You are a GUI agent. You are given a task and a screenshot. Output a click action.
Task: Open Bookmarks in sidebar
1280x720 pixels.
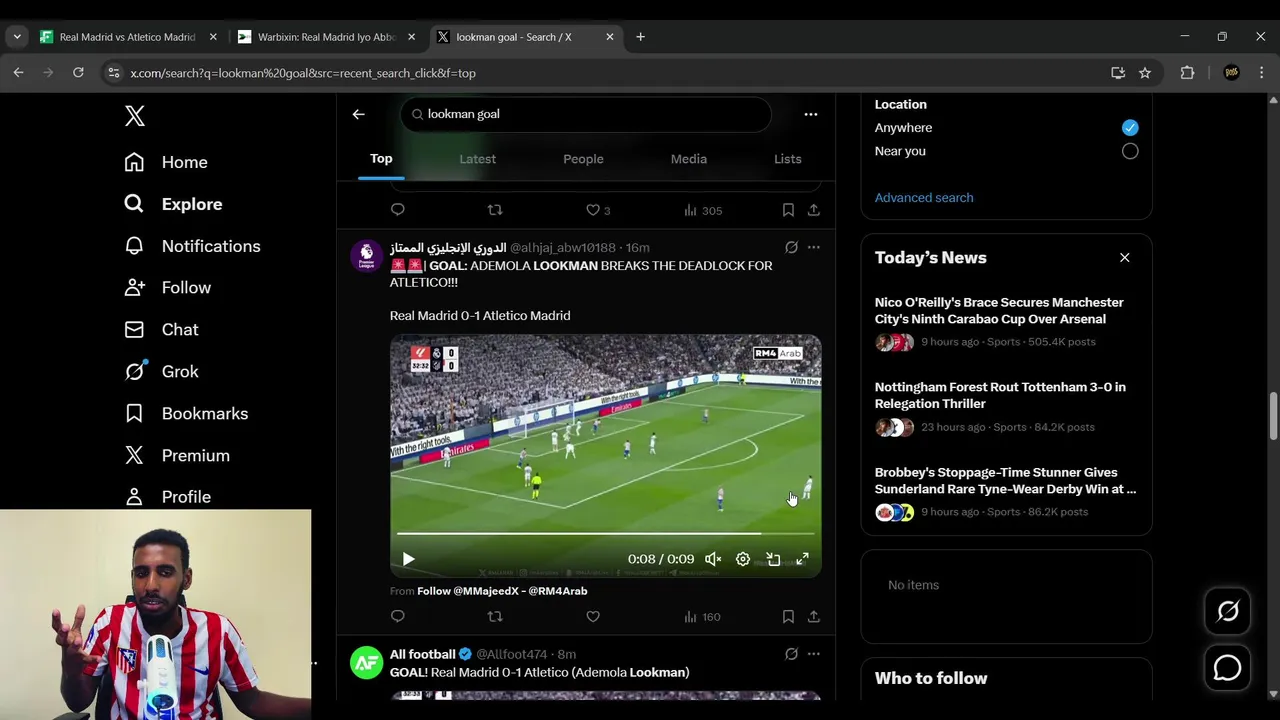click(x=186, y=413)
